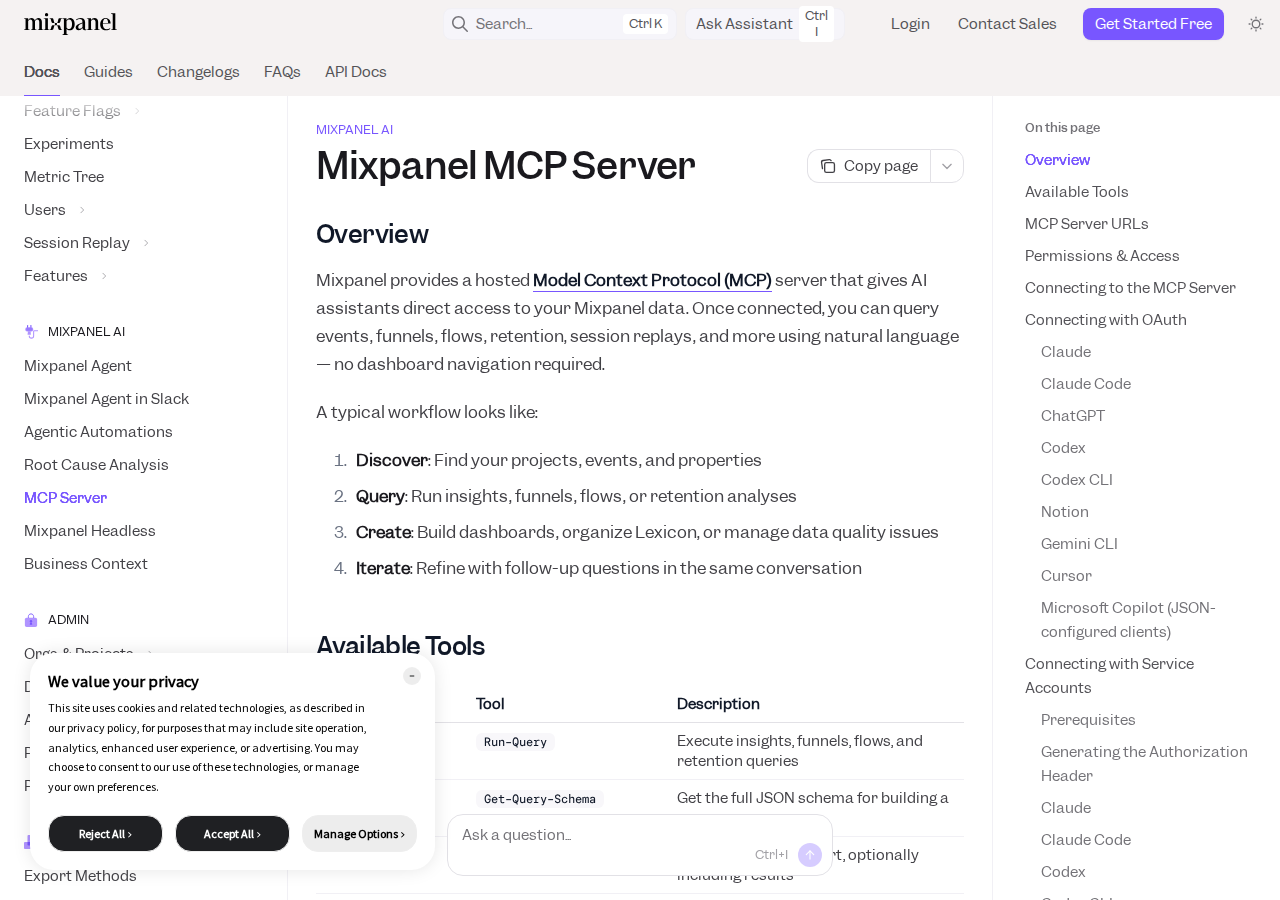Viewport: 1280px width, 900px height.
Task: Jump to Cursor in page outline
Action: click(x=1066, y=576)
